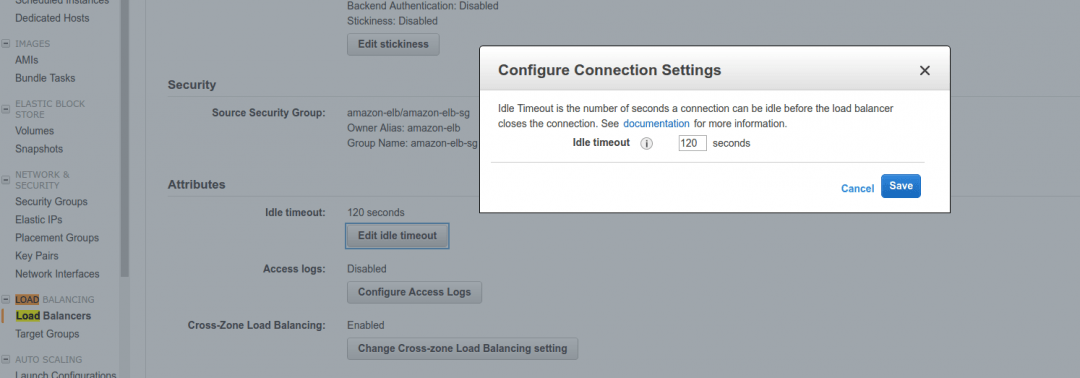Open the documentation link

click(x=656, y=124)
